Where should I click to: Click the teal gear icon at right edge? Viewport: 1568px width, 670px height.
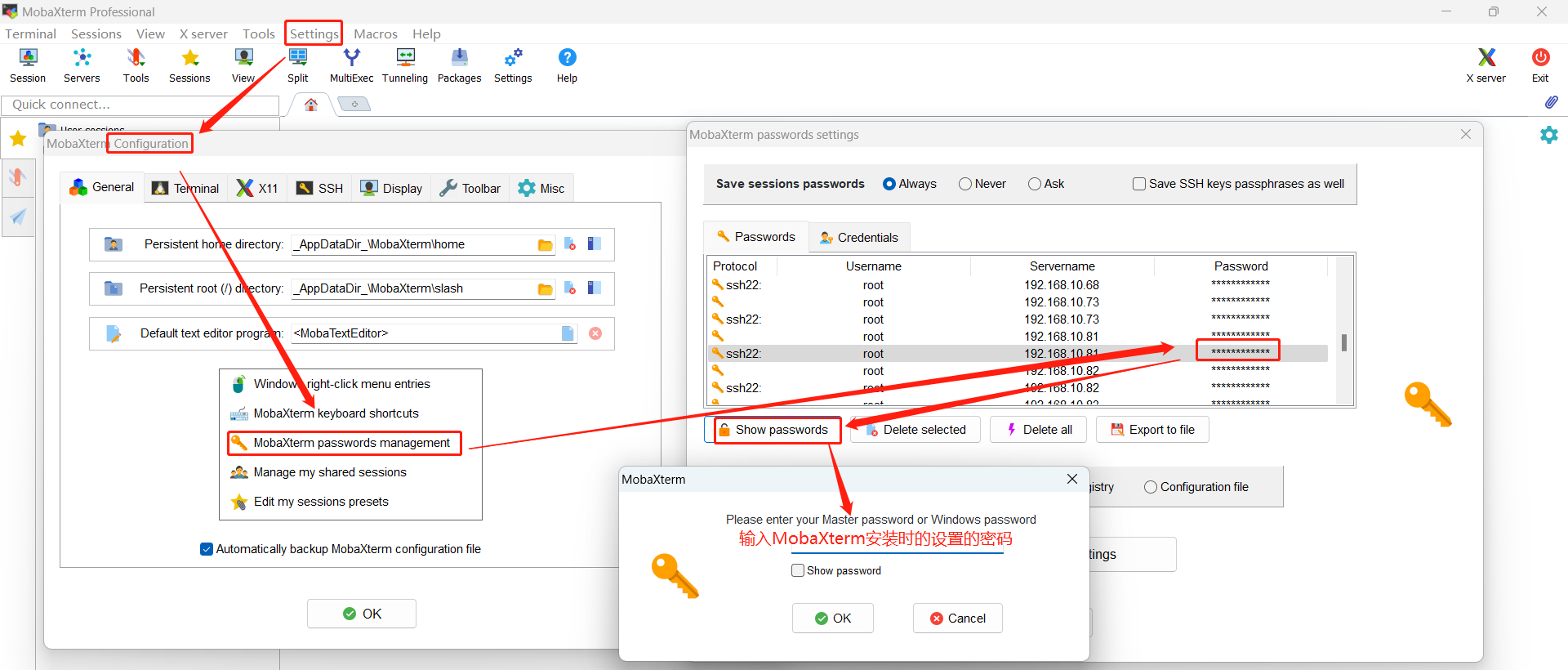pyautogui.click(x=1548, y=135)
